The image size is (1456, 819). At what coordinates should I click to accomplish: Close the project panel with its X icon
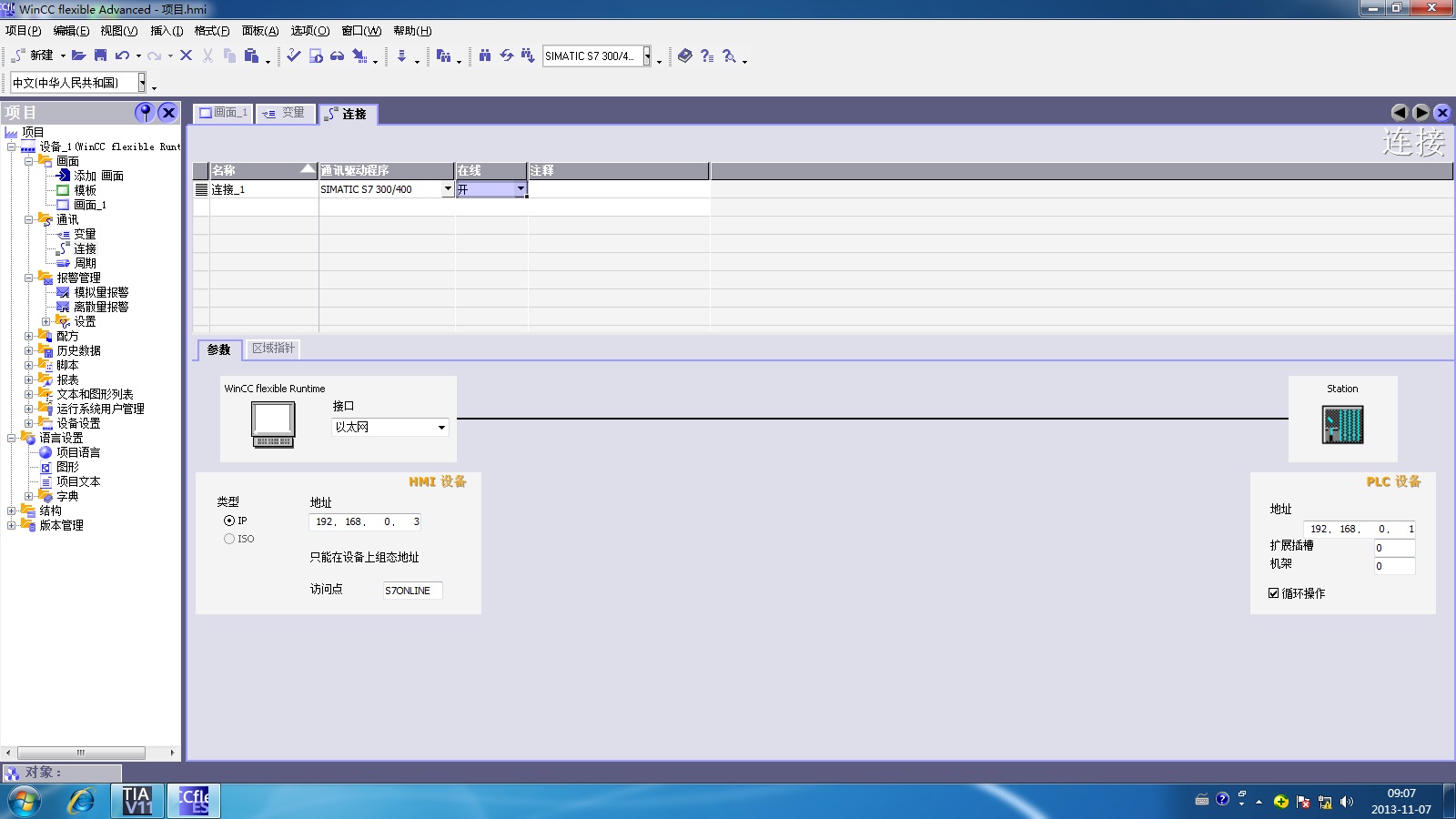(167, 112)
